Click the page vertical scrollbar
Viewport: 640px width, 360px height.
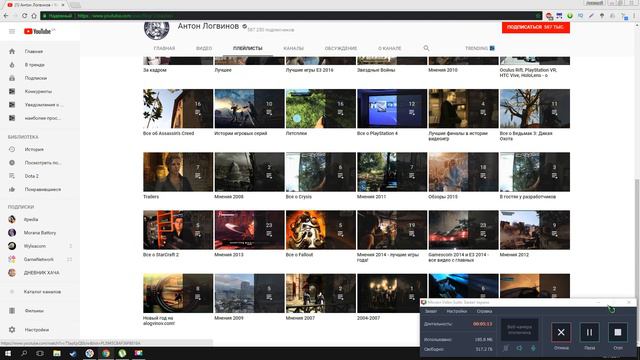coord(637,237)
